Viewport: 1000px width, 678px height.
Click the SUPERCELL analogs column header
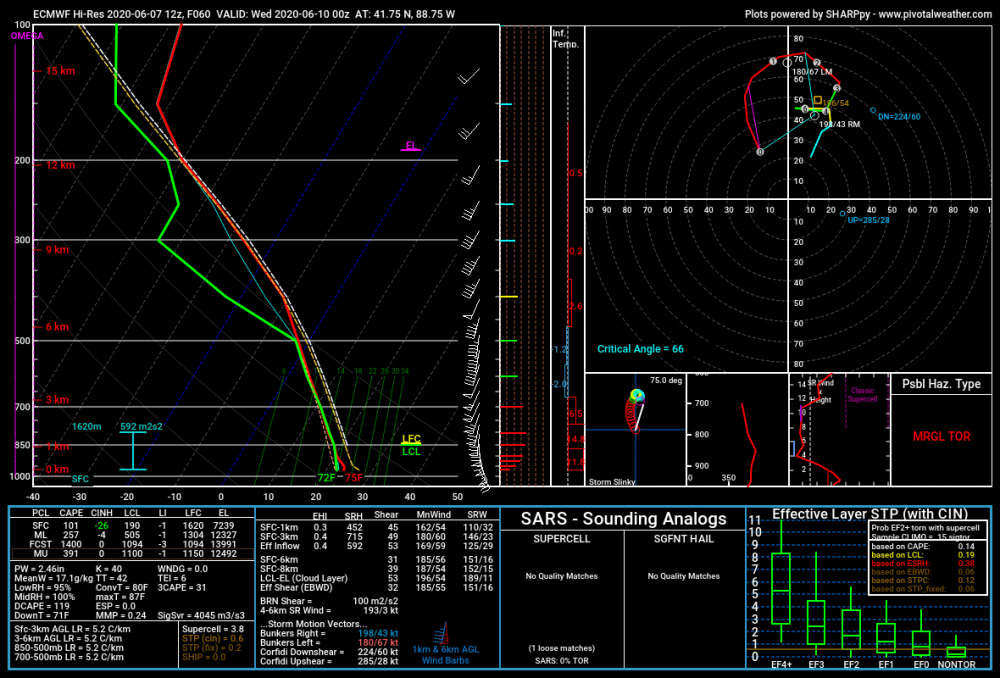click(x=561, y=539)
